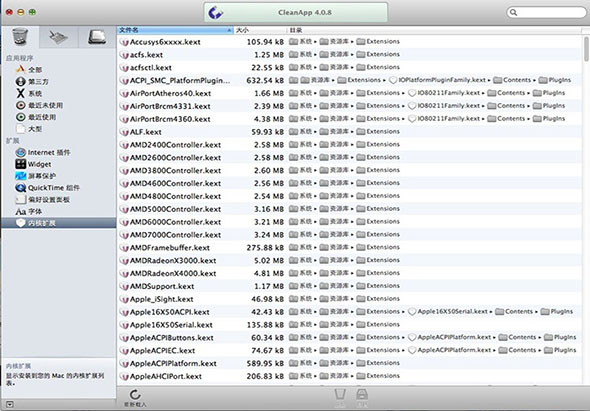Click IOPlatformPluginFamily.kext in the path
This screenshot has height=411, width=590.
coord(438,80)
